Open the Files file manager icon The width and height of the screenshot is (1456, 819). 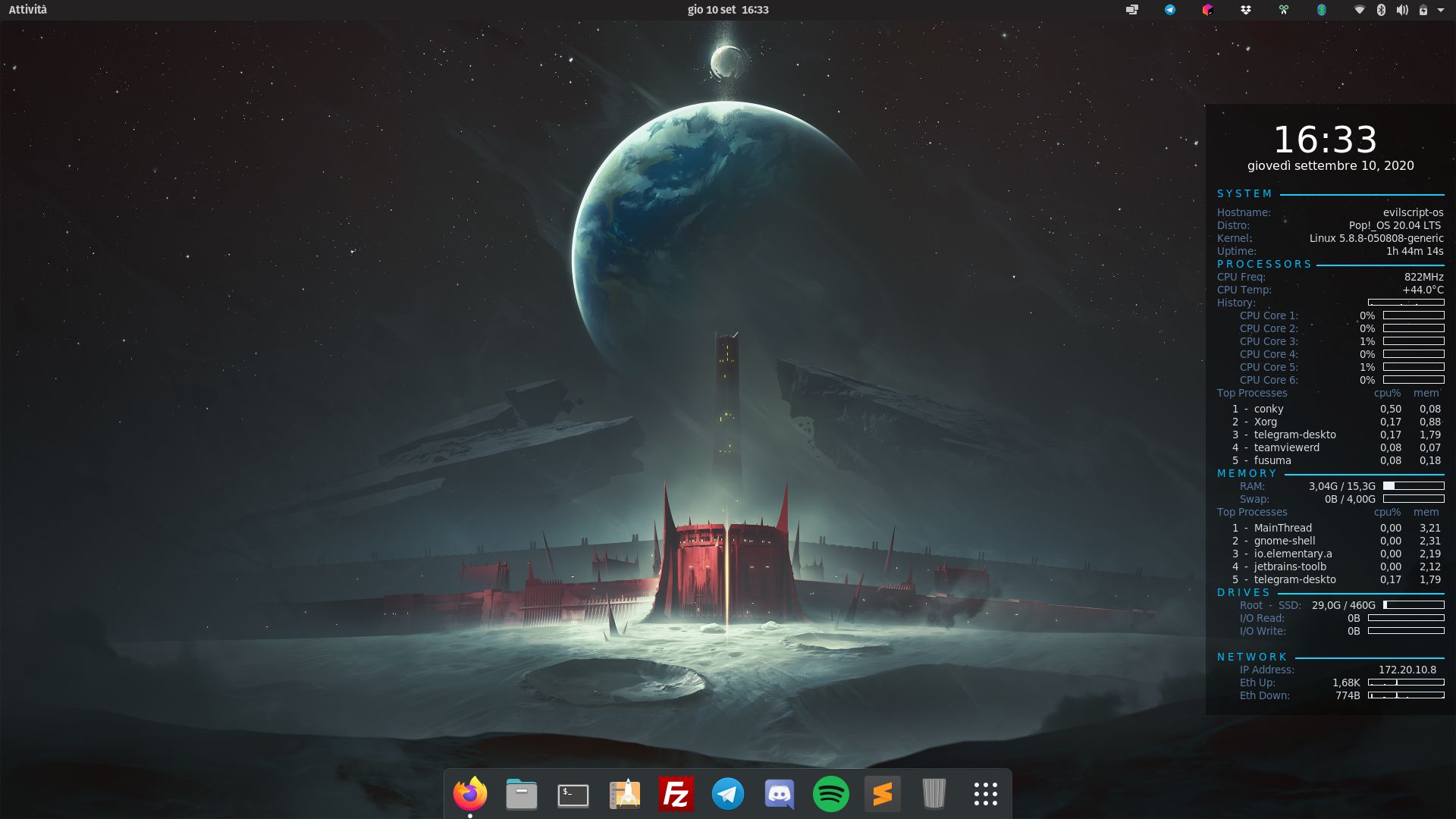coord(521,793)
